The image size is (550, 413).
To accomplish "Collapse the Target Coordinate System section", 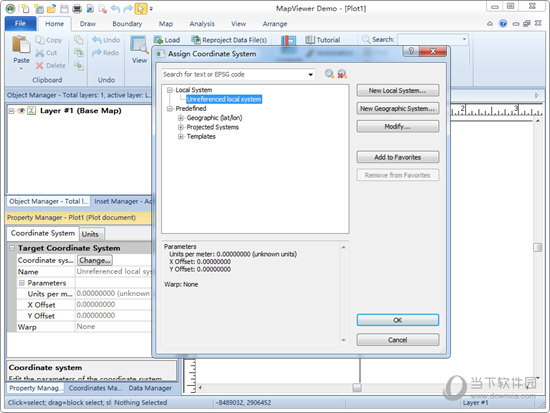I will (x=12, y=248).
